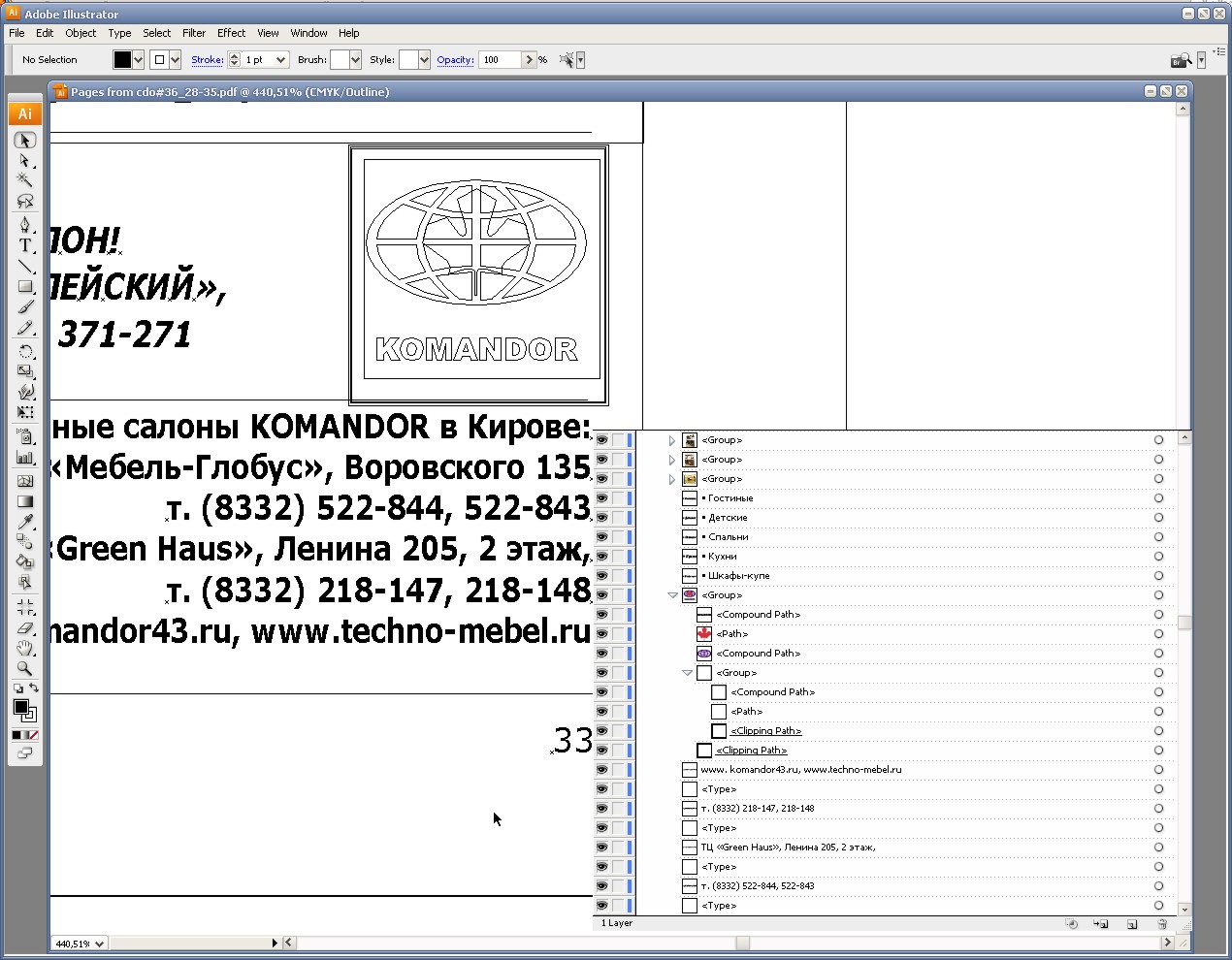Open the Fill color dropdown arrow
The height and width of the screenshot is (960, 1232).
[x=139, y=60]
